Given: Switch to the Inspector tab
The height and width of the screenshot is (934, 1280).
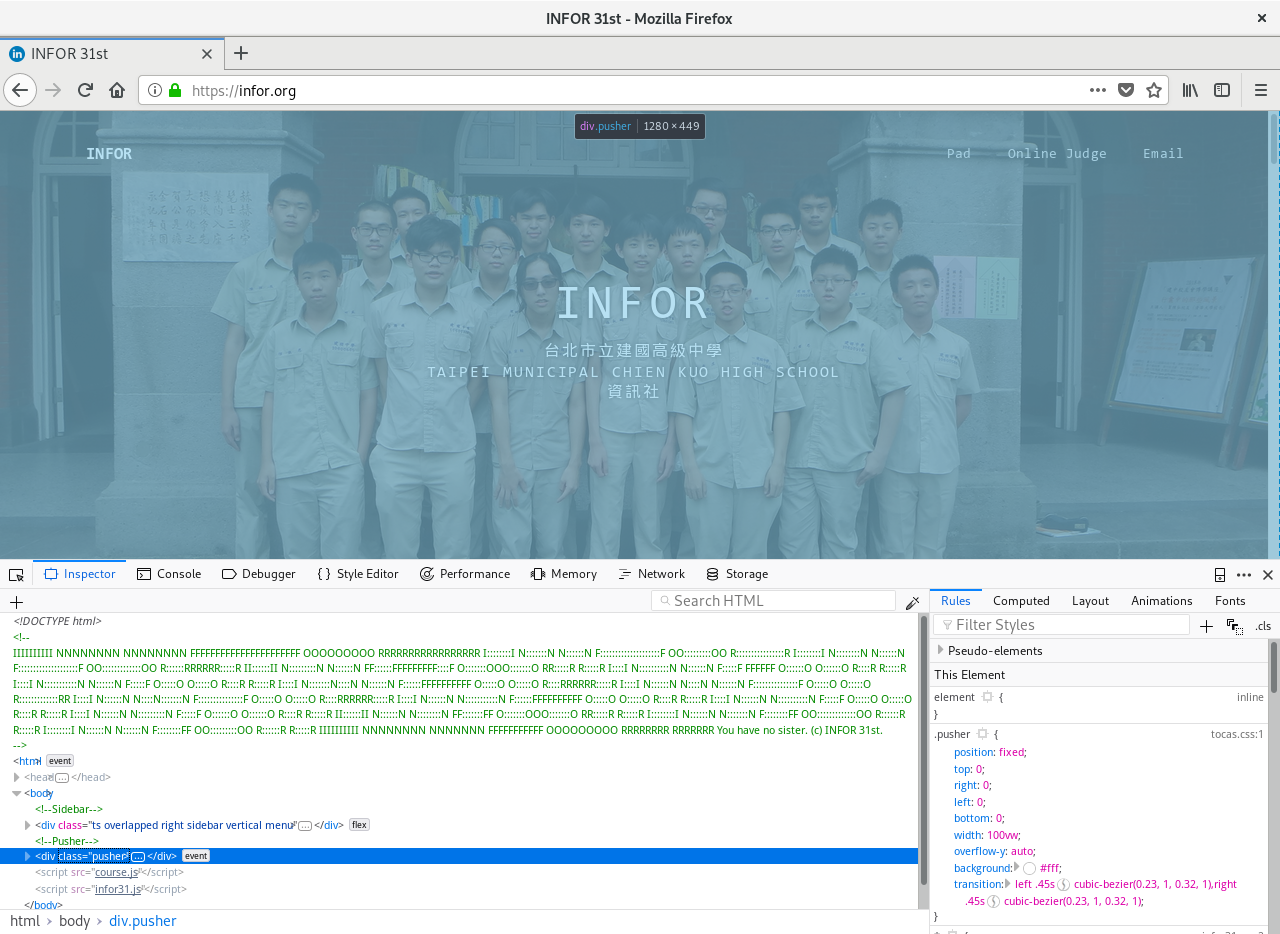Looking at the screenshot, I should [x=80, y=574].
